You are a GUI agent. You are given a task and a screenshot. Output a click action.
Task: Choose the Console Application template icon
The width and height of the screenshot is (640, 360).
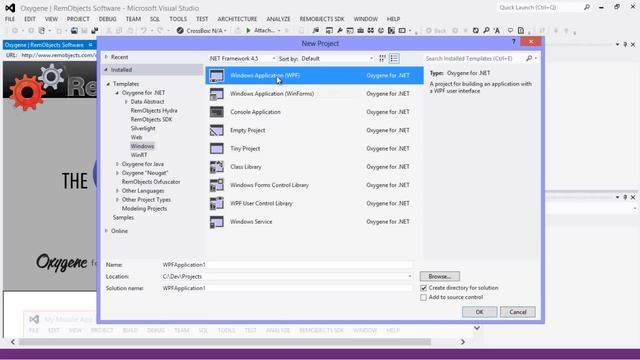pos(217,112)
